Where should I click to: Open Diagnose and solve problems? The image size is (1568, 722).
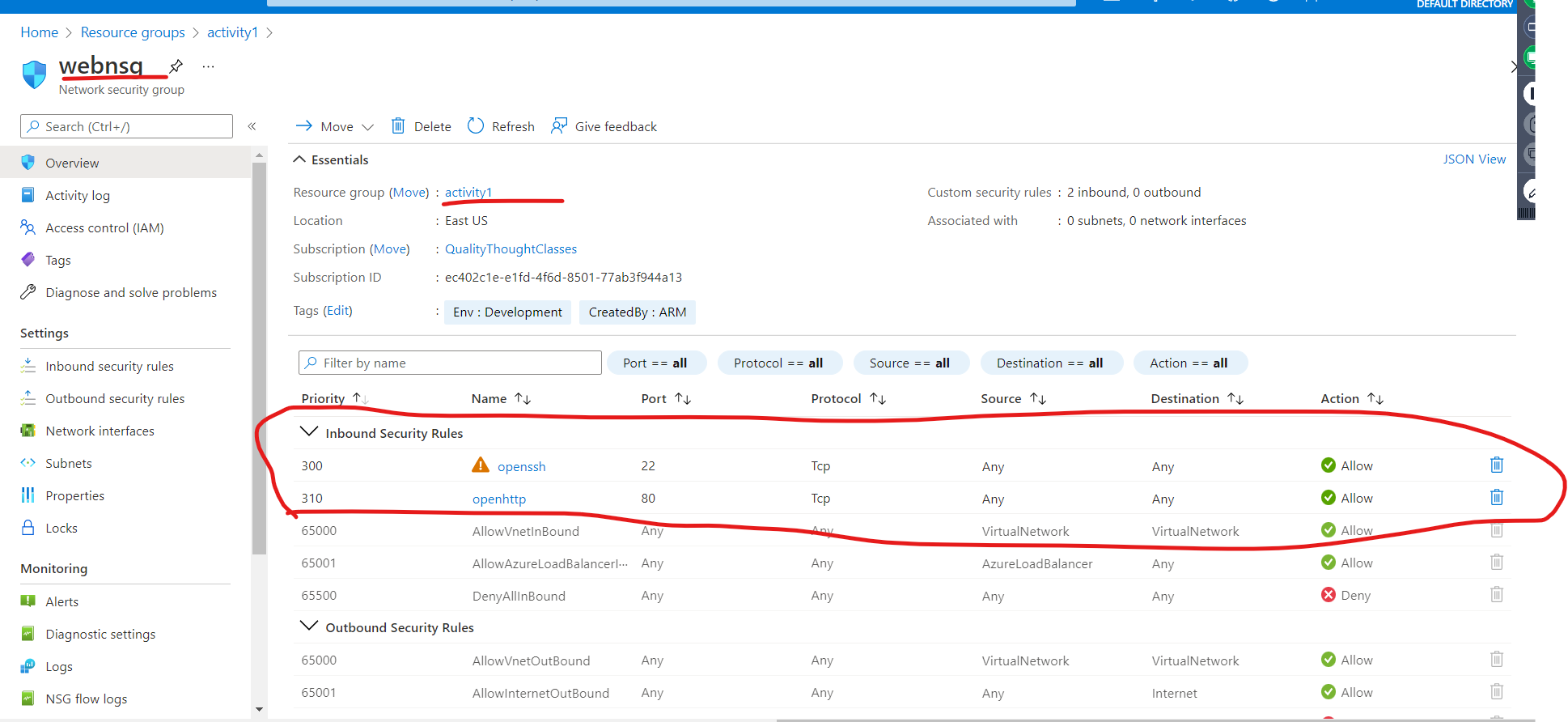(131, 292)
